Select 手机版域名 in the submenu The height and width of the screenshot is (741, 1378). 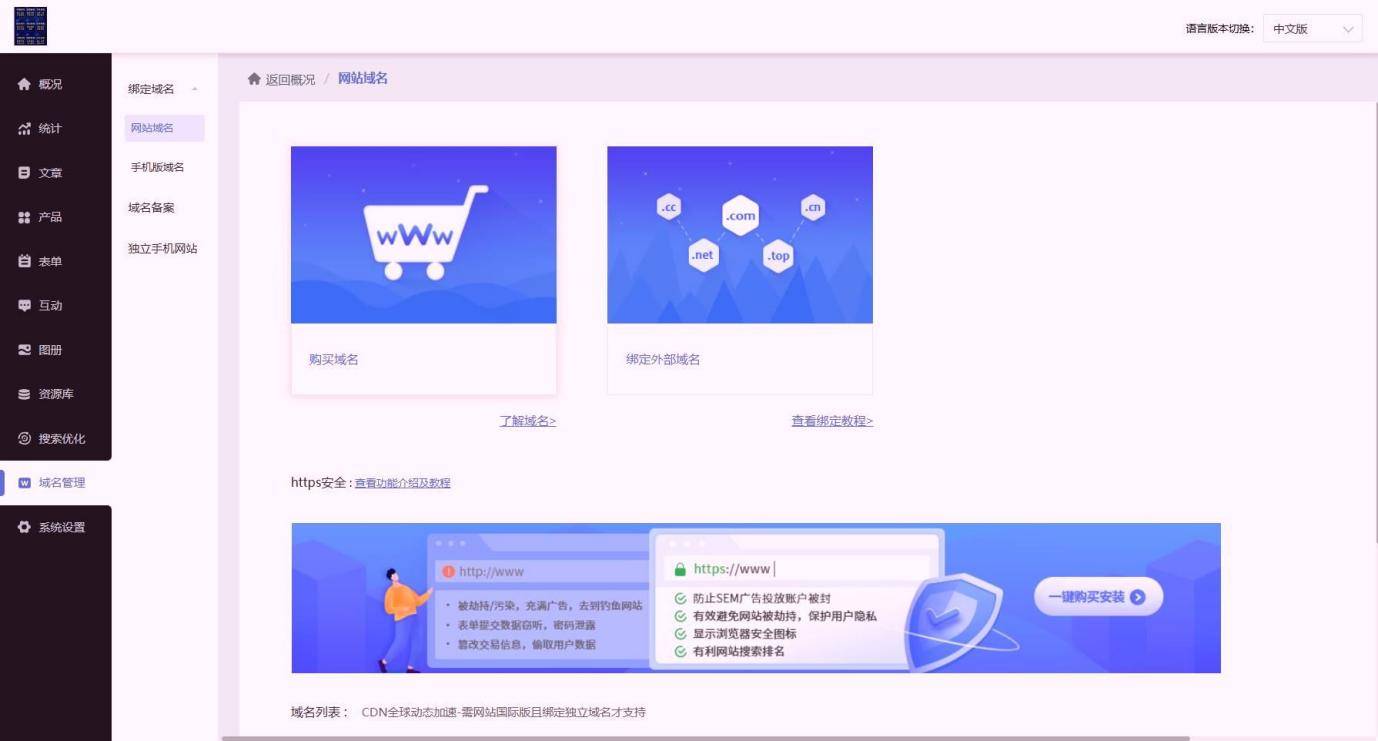(x=158, y=167)
